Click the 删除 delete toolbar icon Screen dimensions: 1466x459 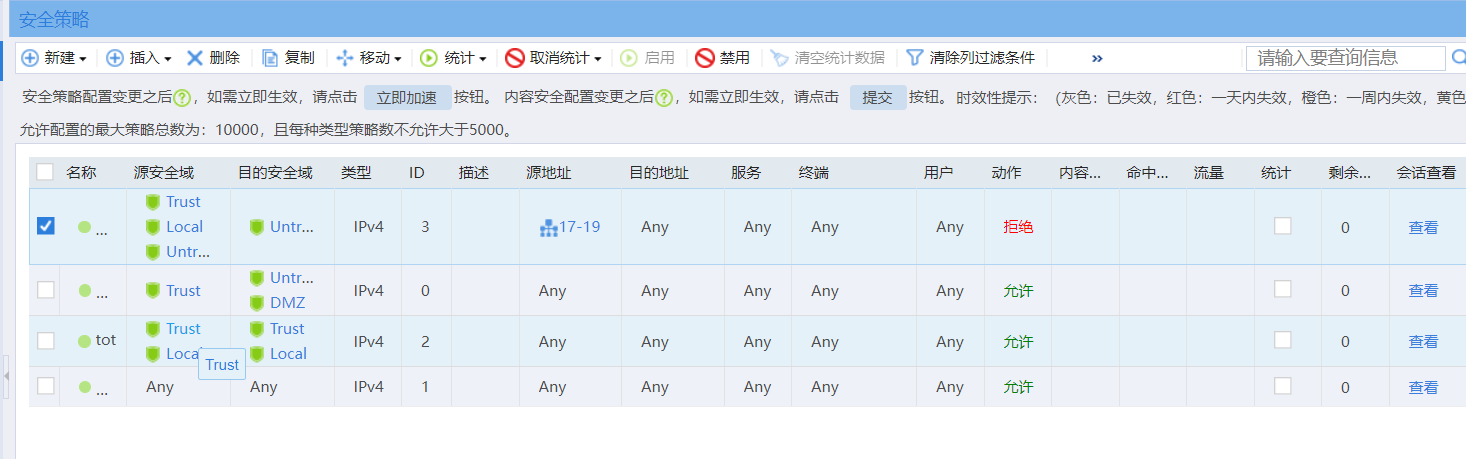195,58
